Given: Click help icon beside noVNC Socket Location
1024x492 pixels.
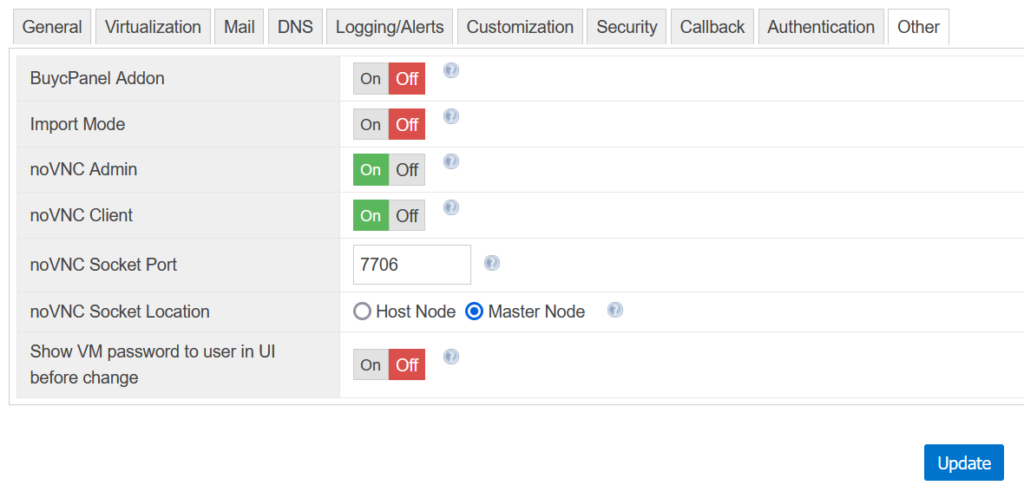Looking at the screenshot, I should pyautogui.click(x=615, y=310).
